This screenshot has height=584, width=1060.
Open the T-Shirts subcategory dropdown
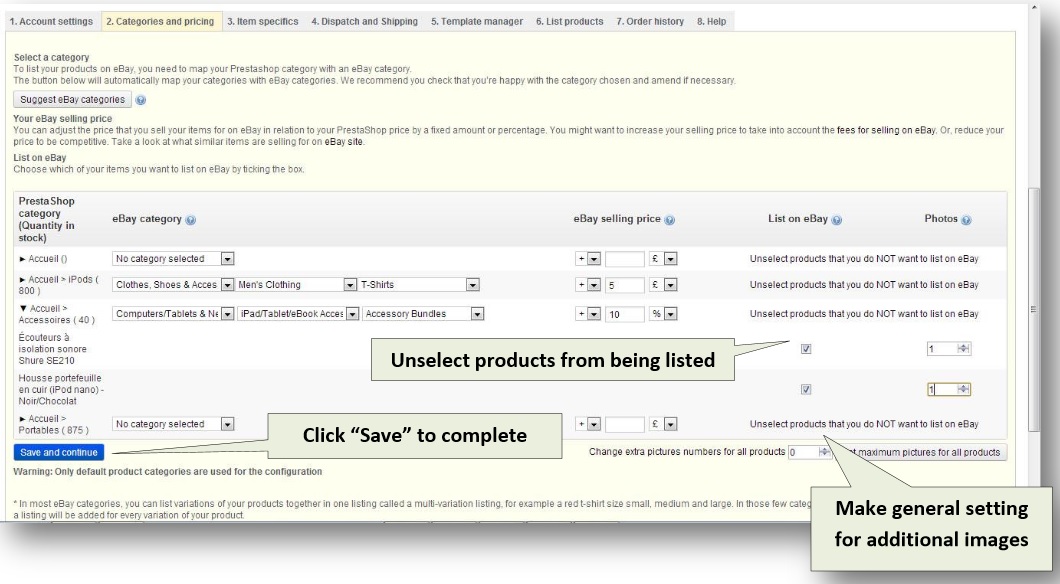tap(419, 285)
